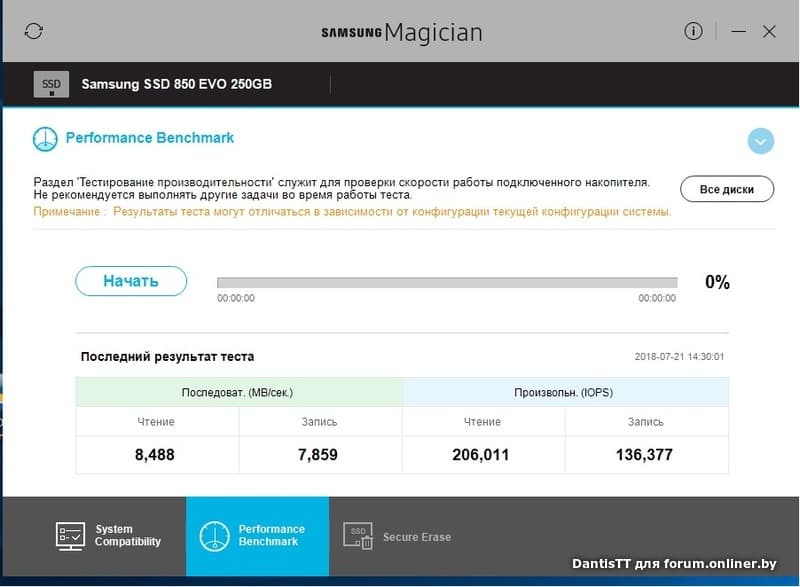Click the random write result 136,377
Viewport: 800px width, 587px height.
point(645,455)
